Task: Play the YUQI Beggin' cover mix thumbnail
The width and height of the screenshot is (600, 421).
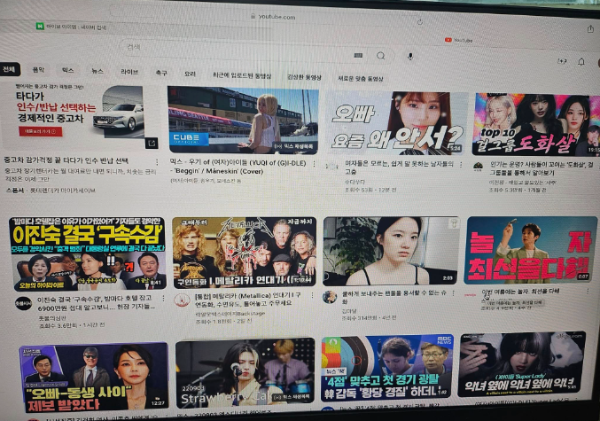Action: pyautogui.click(x=243, y=120)
